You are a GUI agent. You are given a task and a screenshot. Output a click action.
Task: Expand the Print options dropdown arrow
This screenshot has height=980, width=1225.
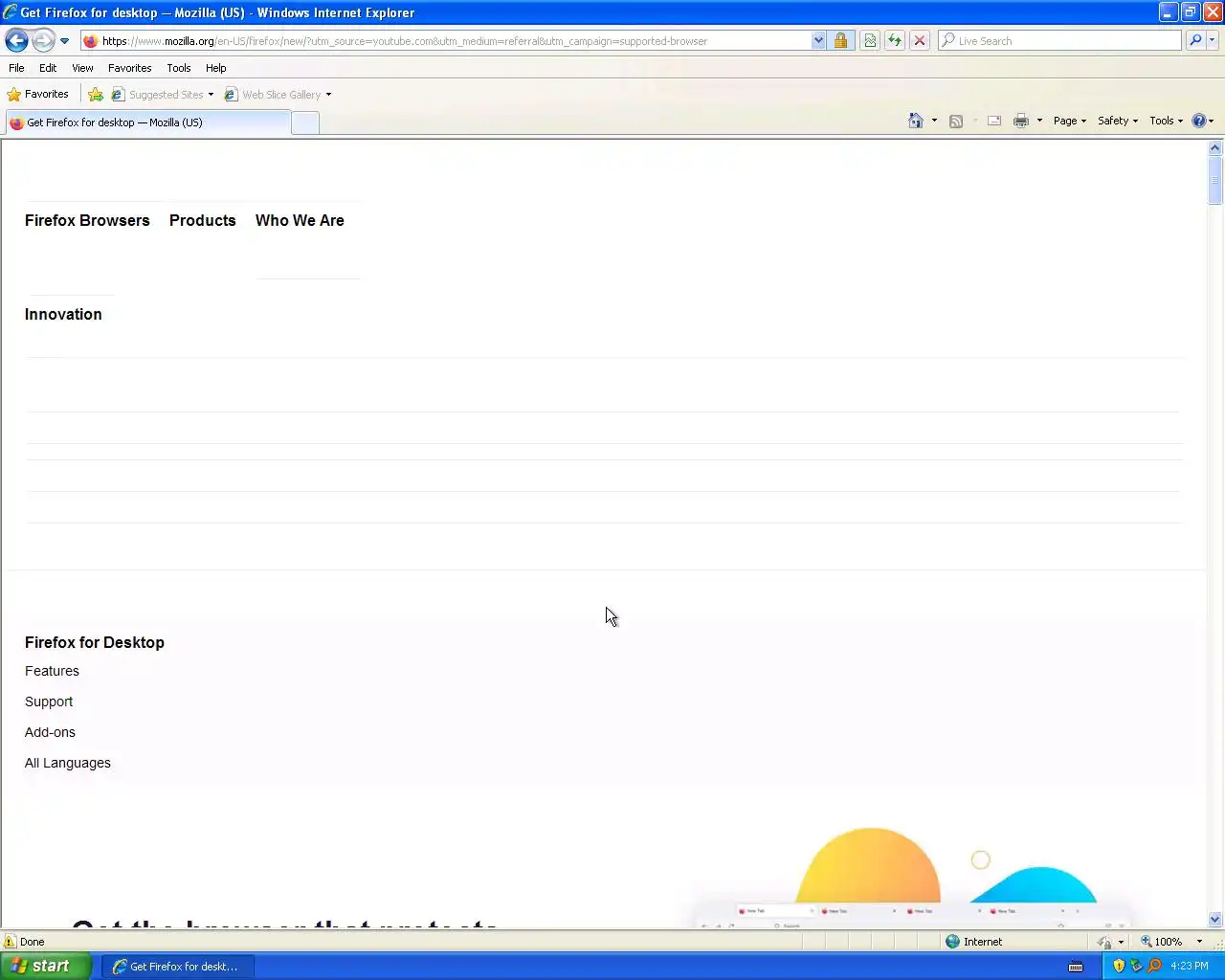click(1039, 121)
